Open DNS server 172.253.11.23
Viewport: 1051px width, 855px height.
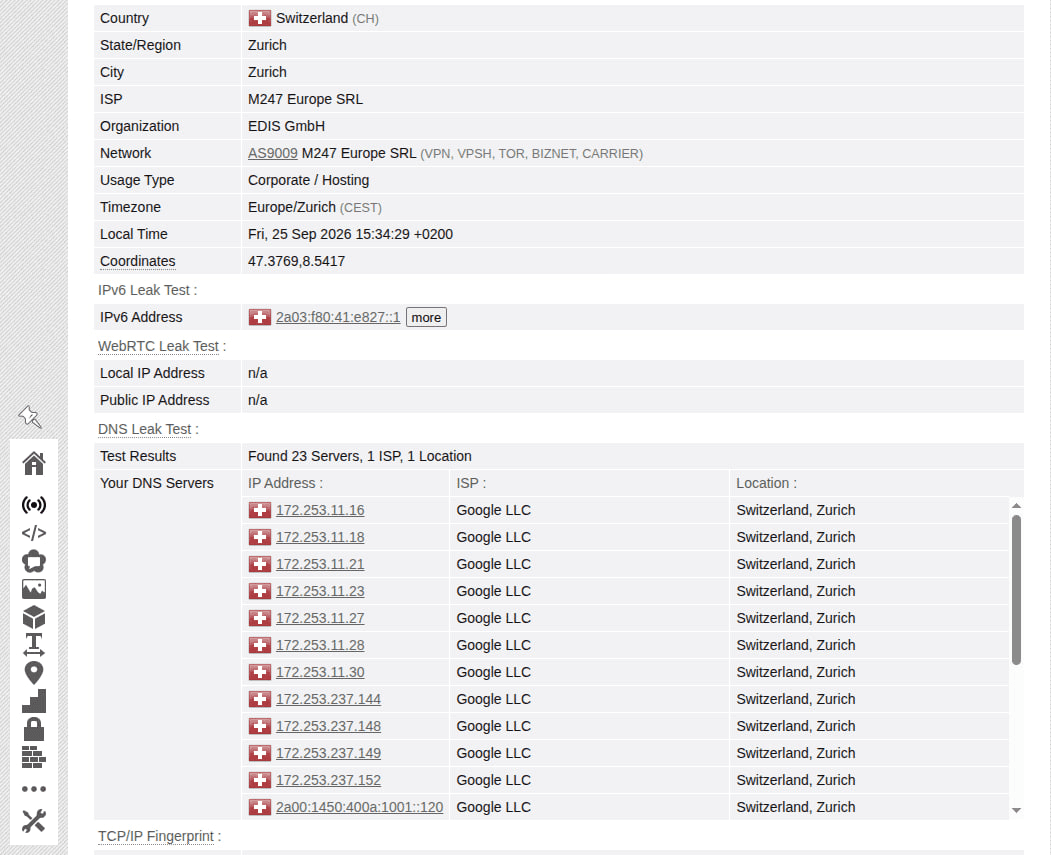pyautogui.click(x=320, y=591)
